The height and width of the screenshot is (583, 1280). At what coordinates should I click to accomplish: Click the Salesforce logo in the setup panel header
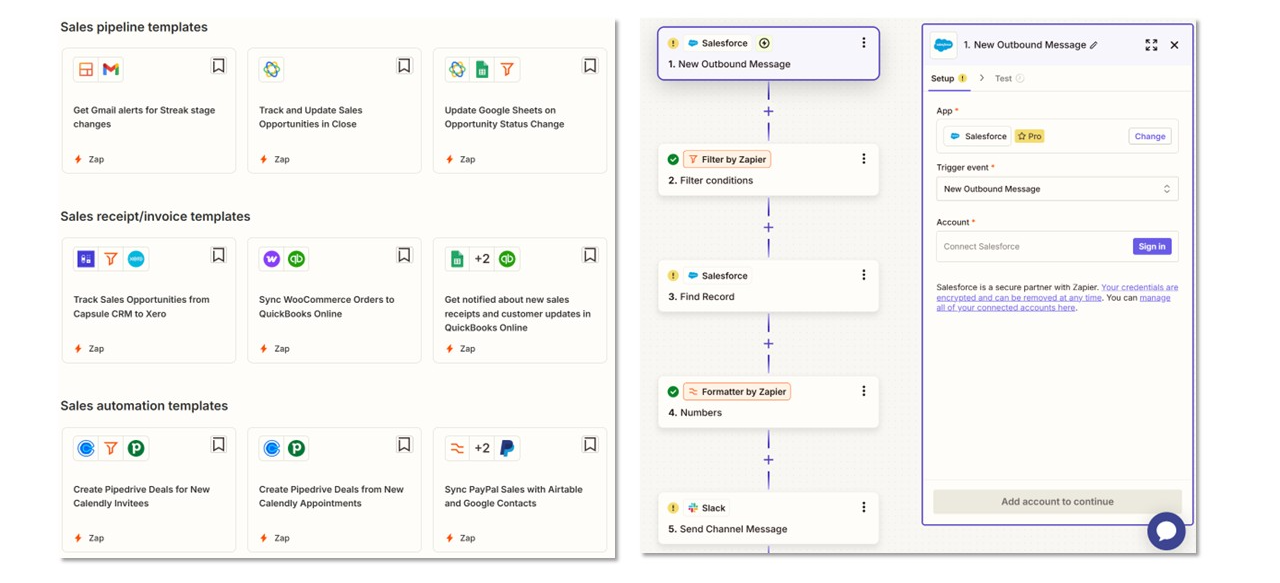pos(943,45)
